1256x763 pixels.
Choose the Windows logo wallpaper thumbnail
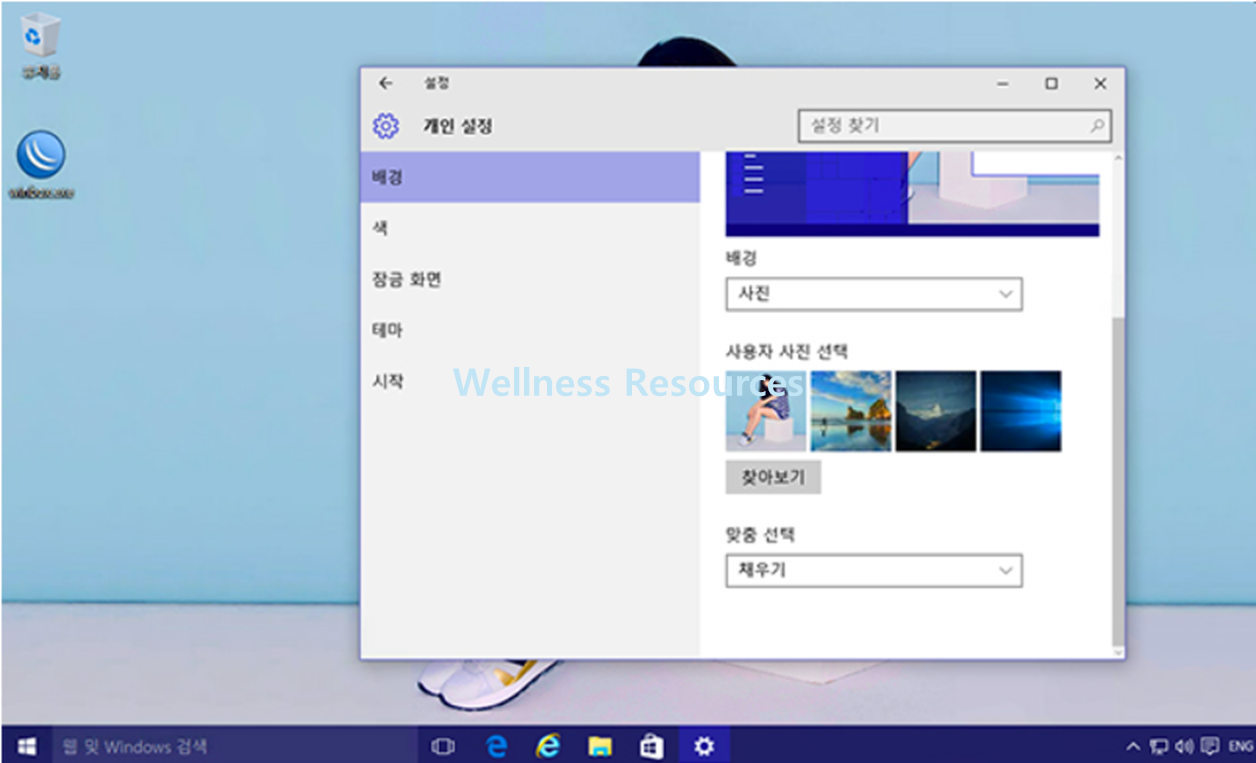(x=1021, y=411)
